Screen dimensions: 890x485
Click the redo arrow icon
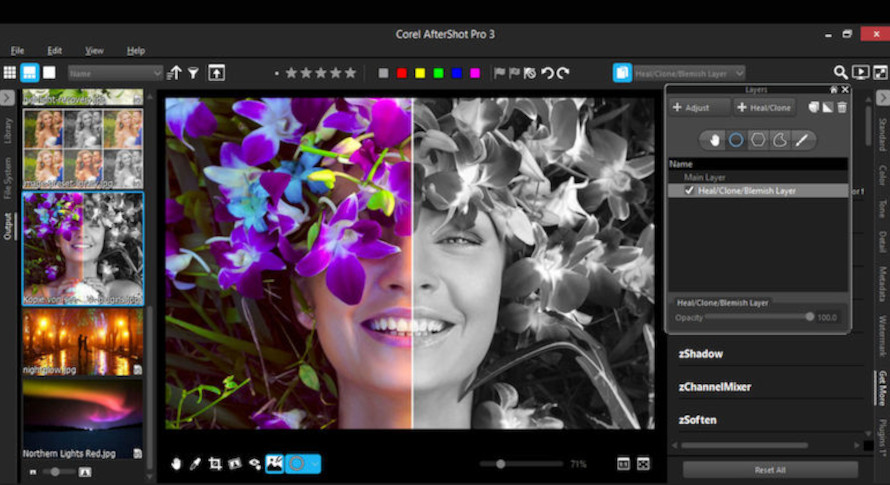click(x=562, y=73)
